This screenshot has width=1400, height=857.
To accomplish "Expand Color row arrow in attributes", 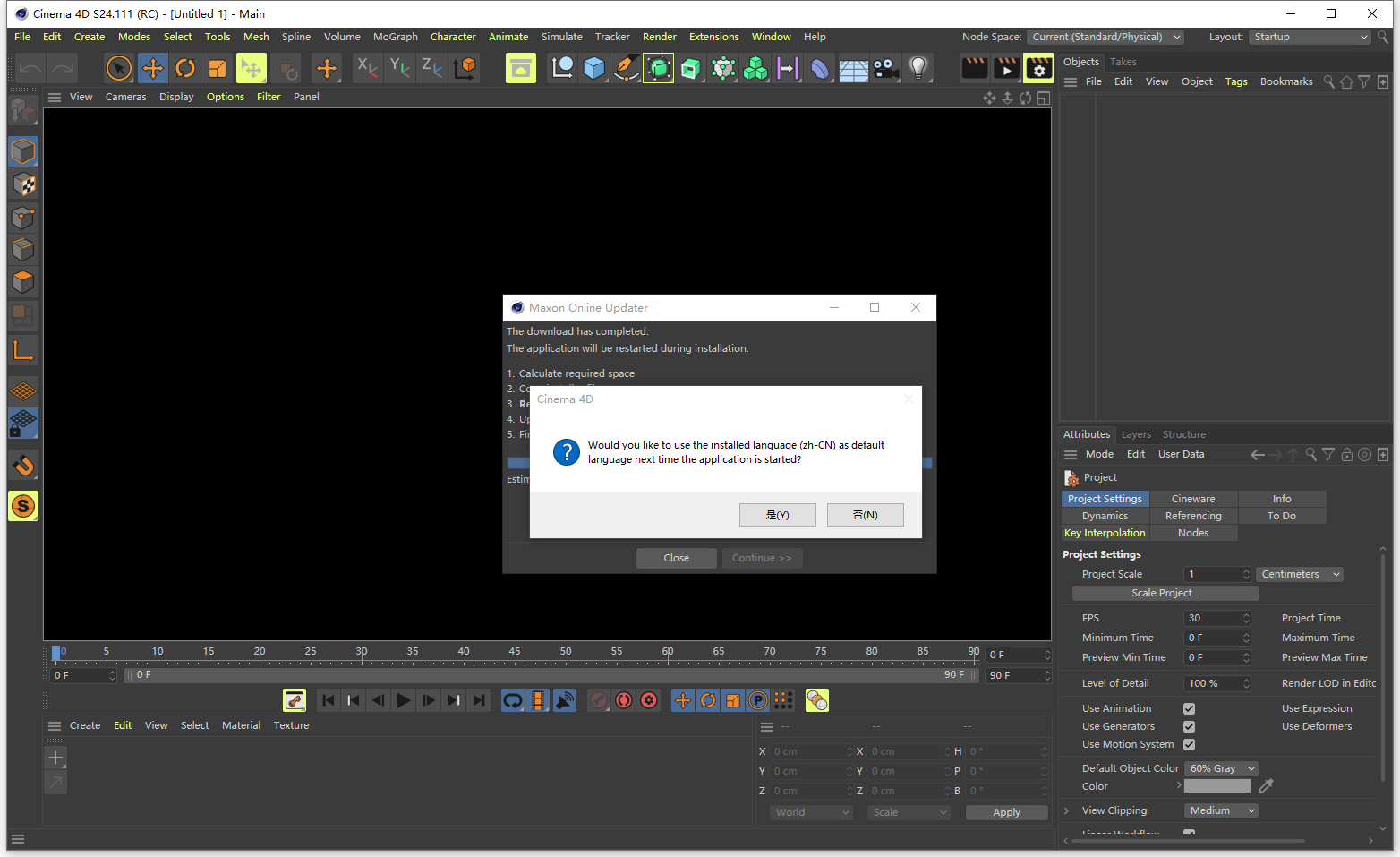I will tap(1179, 785).
